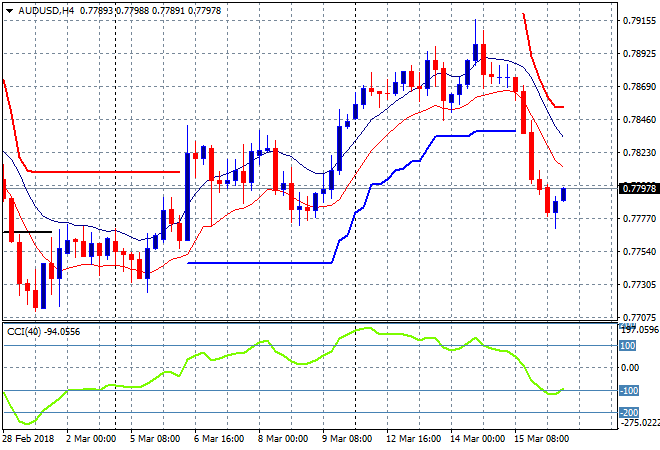This screenshot has width=660, height=450.
Task: Click the CCI -200 level label
Action: pos(629,413)
